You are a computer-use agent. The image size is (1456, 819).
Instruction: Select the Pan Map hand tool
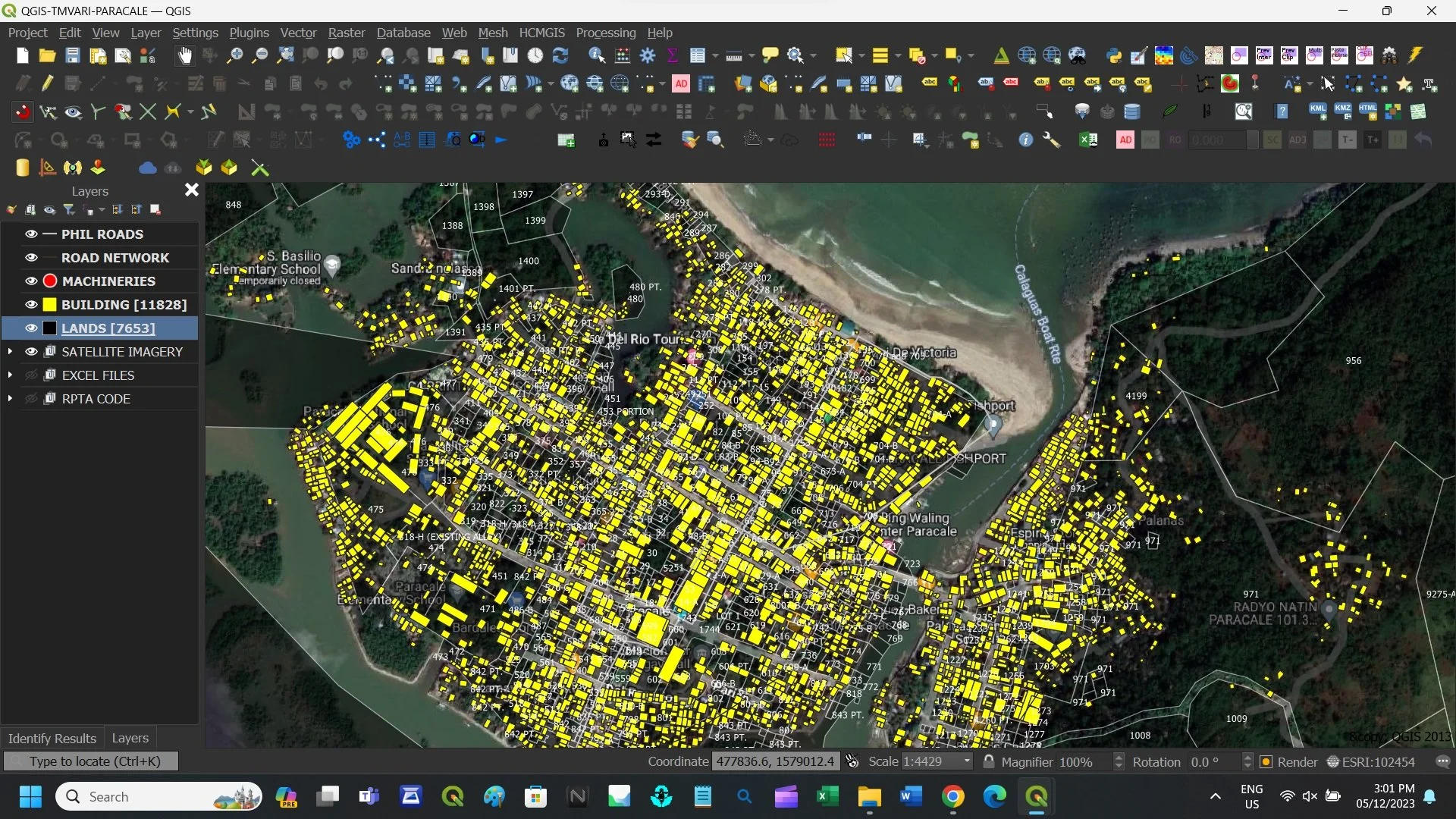coord(185,55)
